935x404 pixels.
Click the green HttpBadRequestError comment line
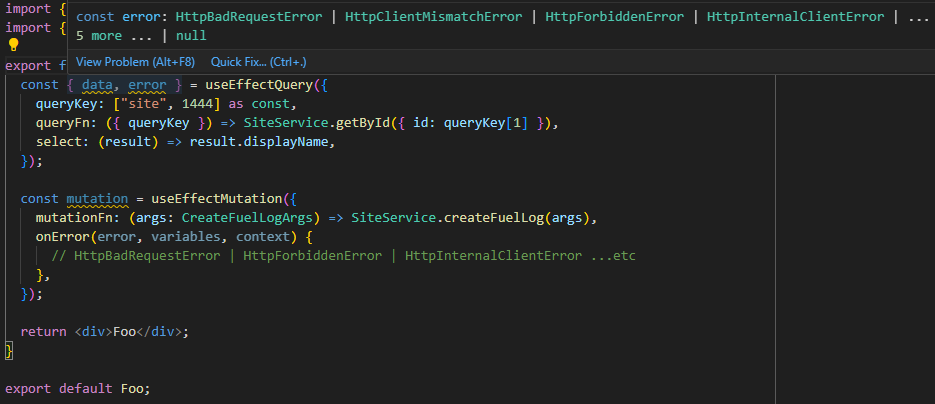pos(343,256)
